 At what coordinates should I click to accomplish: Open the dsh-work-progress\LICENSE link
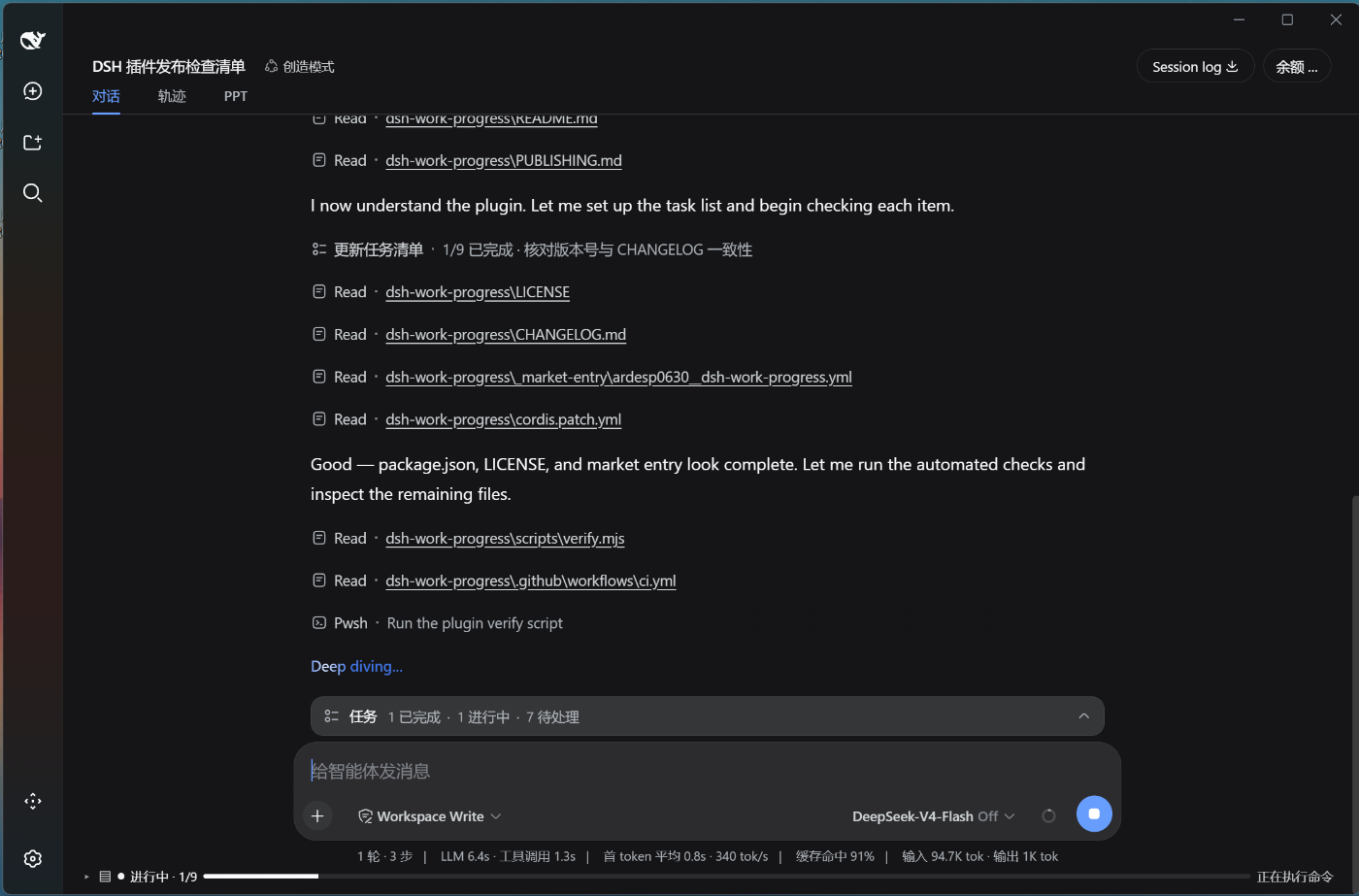[478, 292]
